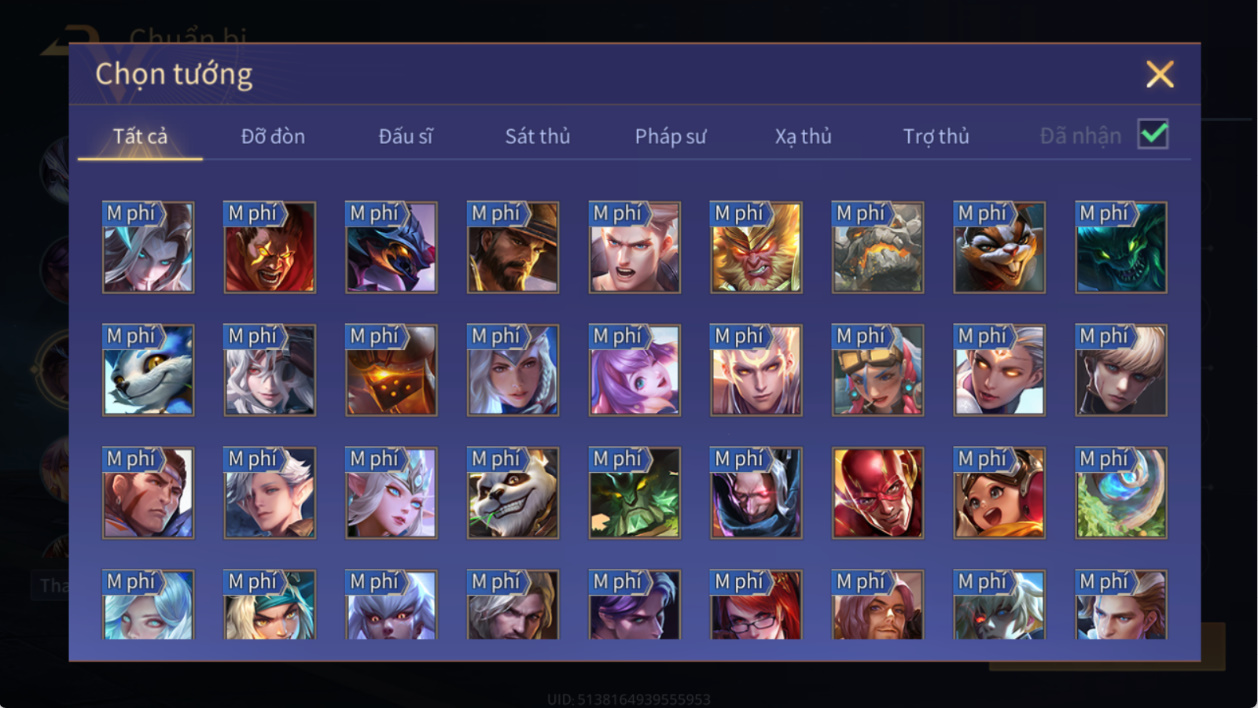Select the Tất cả tab
Image resolution: width=1258 pixels, height=708 pixels.
pos(140,136)
